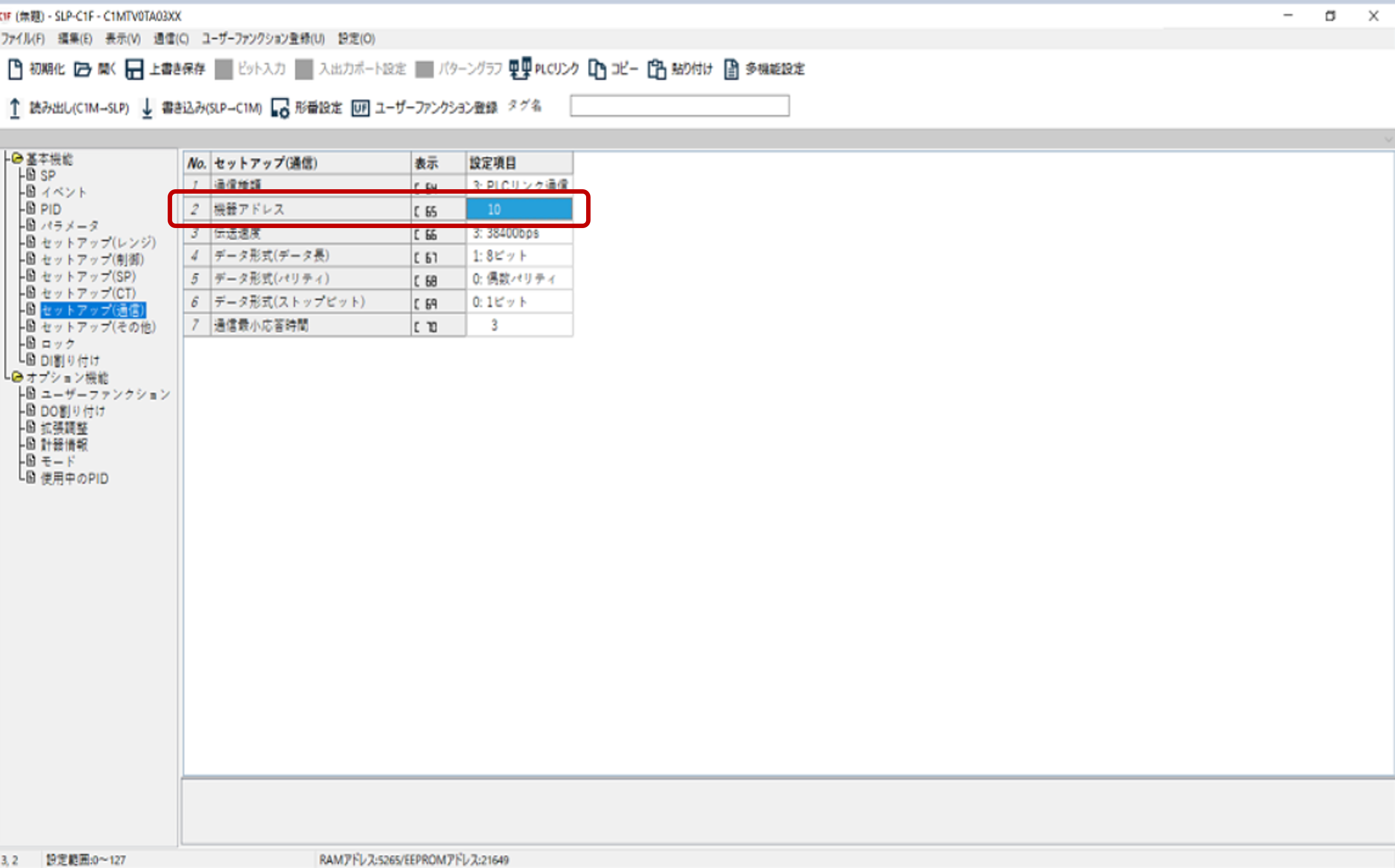Click the 貼り付け (paste) toolbar icon
Image resolution: width=1395 pixels, height=868 pixels.
656,69
